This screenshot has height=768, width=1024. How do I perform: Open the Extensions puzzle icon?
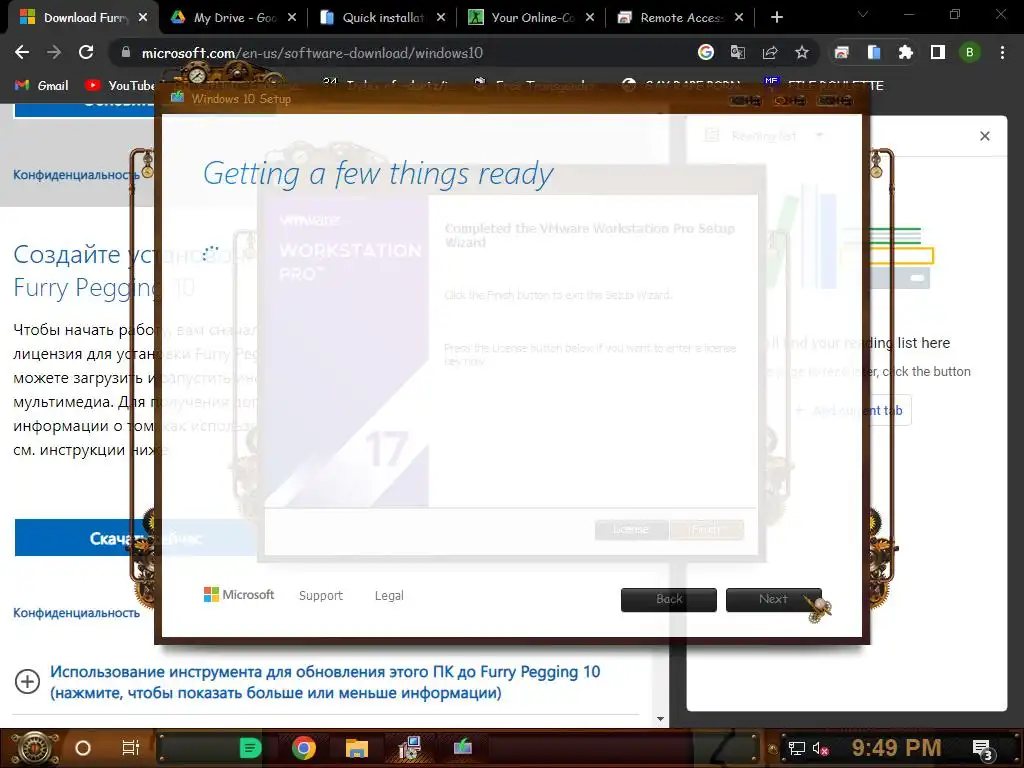tap(906, 52)
